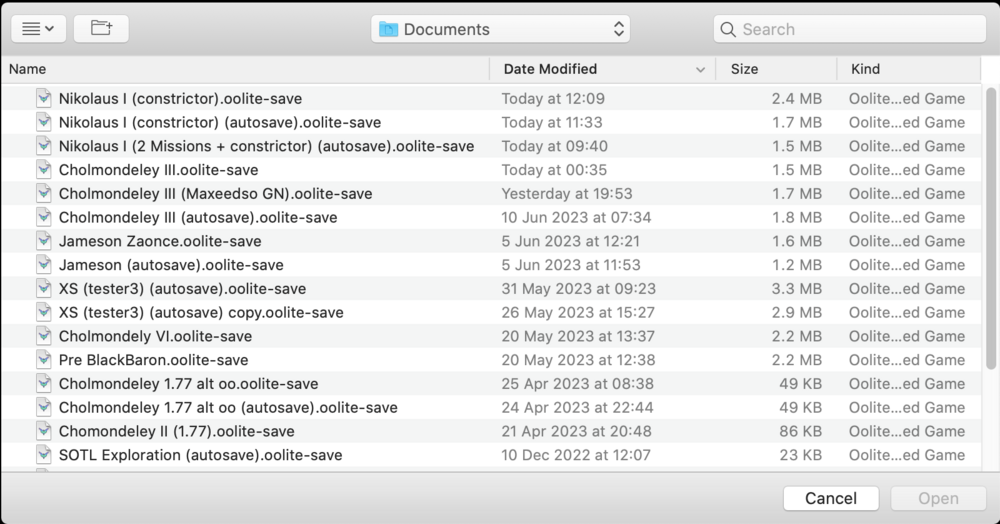Click the Jameson Zaonce.oolite-save file icon

click(44, 241)
